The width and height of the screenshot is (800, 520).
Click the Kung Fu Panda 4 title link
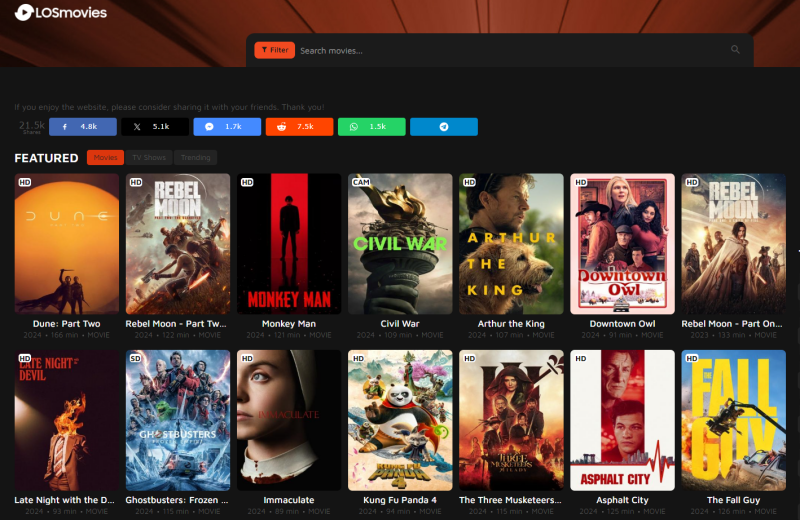point(400,500)
